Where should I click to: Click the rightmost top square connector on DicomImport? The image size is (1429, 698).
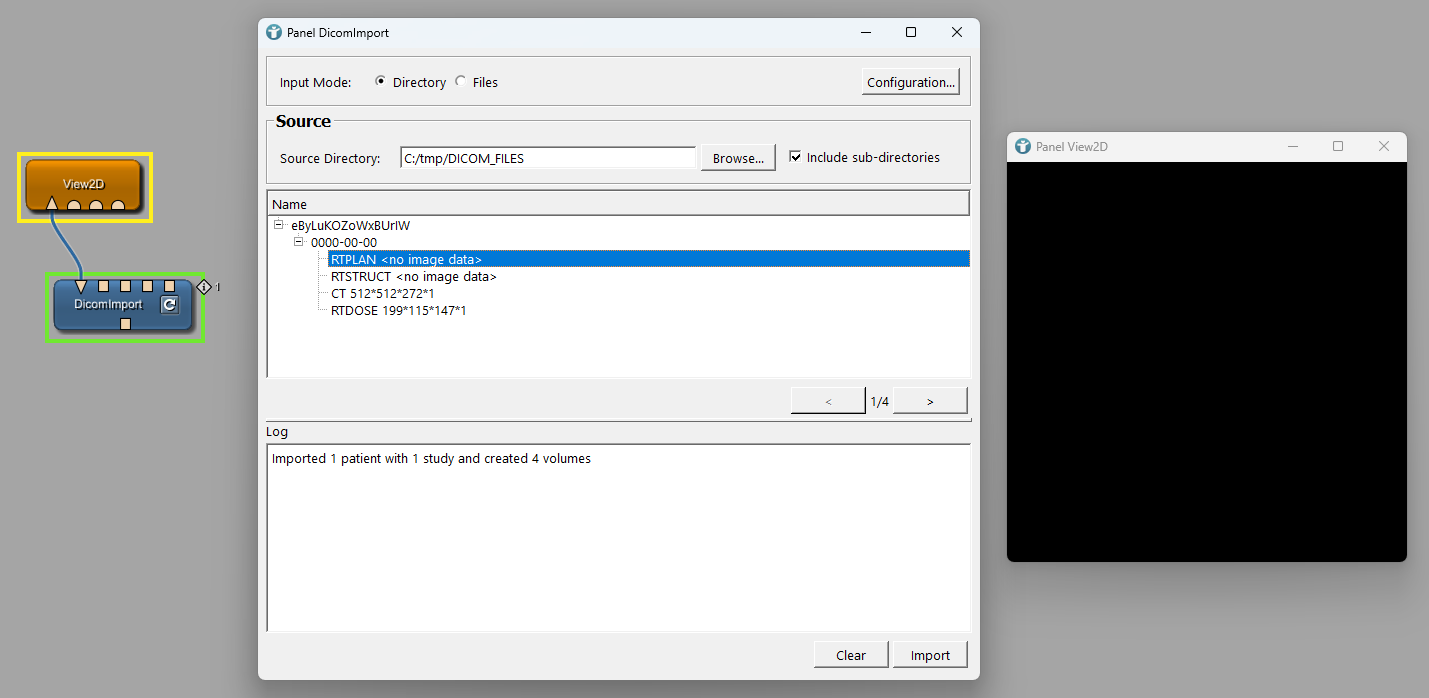(x=170, y=287)
